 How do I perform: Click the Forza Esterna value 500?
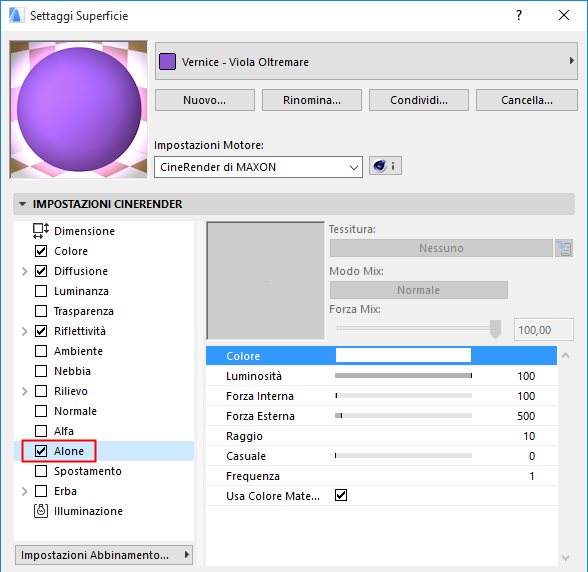pyautogui.click(x=526, y=416)
